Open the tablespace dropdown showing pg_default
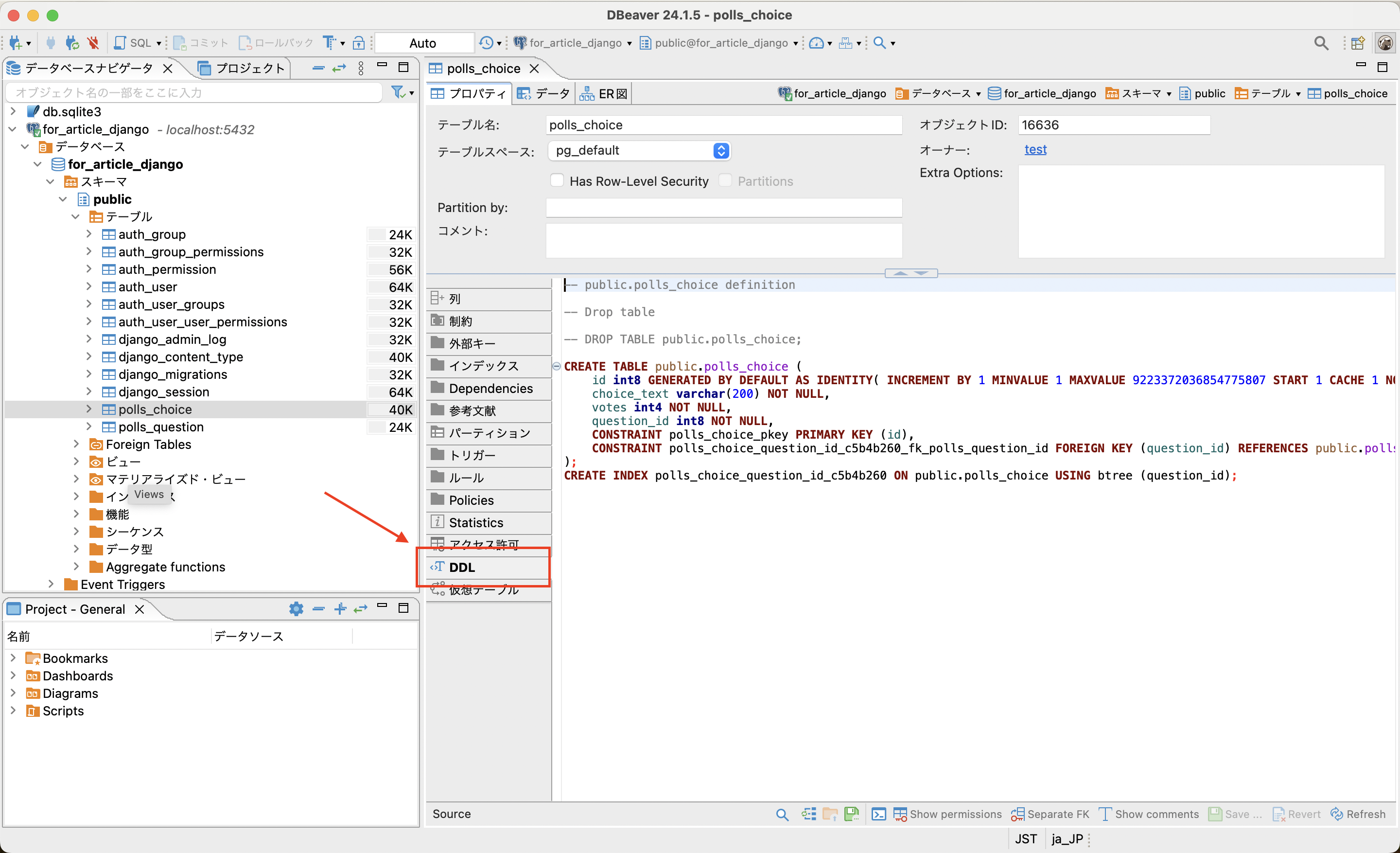 pyautogui.click(x=721, y=151)
